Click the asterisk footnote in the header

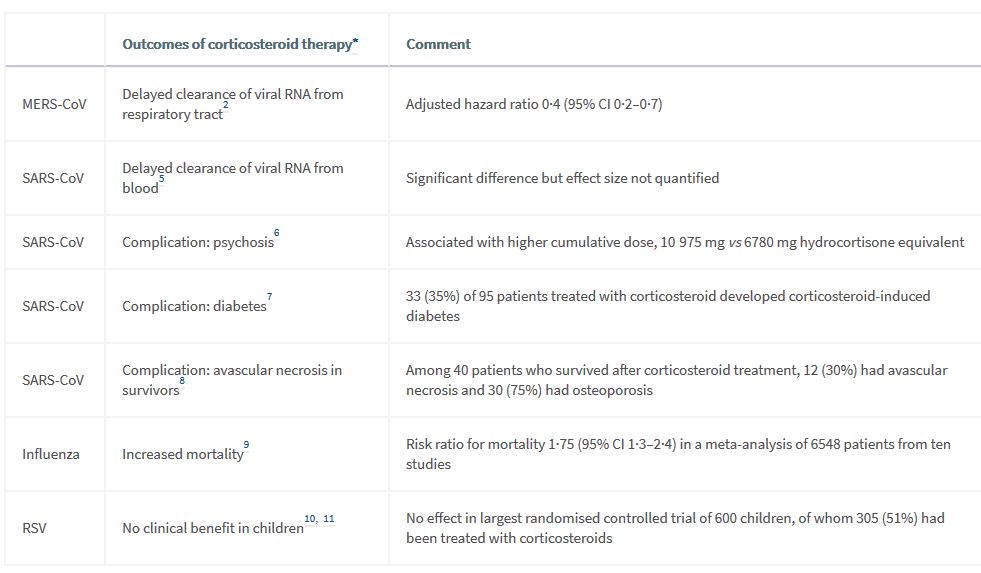355,43
